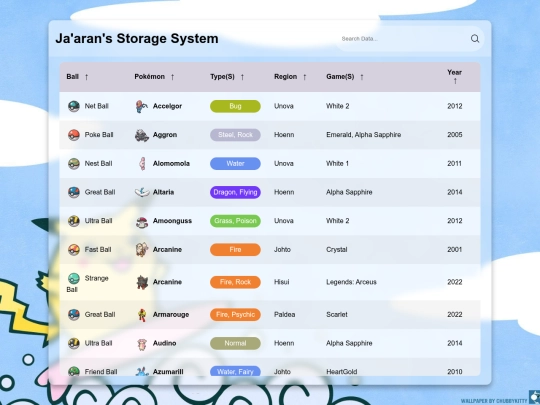The image size is (540, 405).
Task: Select the Alomomola name text
Action: pyautogui.click(x=171, y=164)
